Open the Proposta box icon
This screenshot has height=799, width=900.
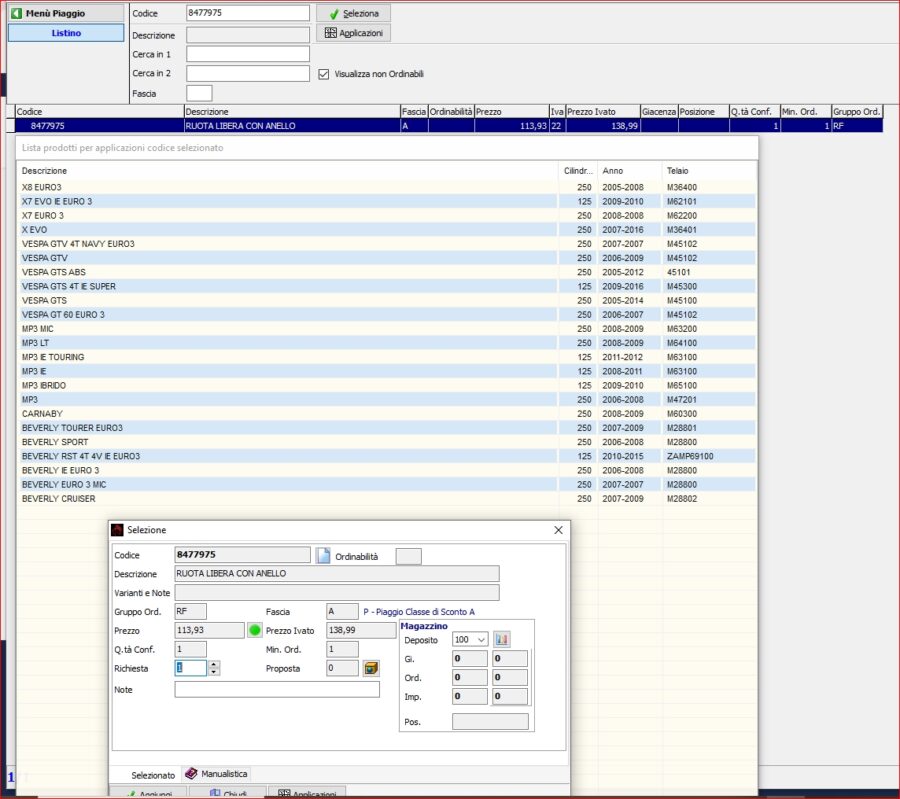(x=371, y=668)
